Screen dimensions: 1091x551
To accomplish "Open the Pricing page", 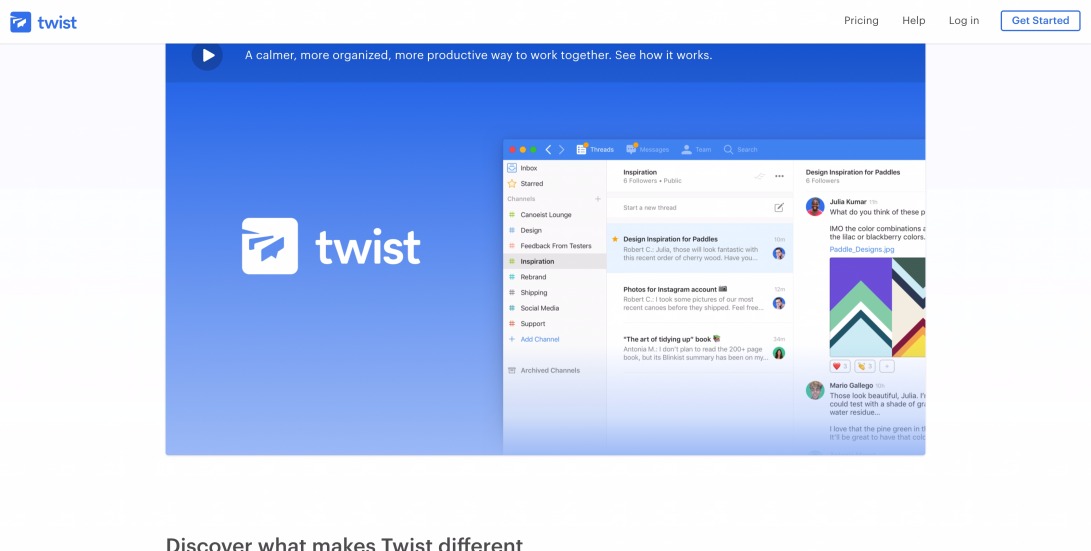I will [x=861, y=21].
